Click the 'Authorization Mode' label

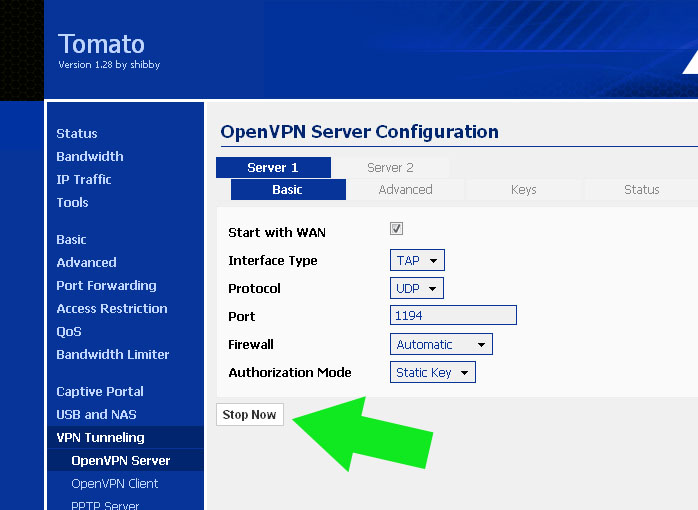click(x=290, y=372)
